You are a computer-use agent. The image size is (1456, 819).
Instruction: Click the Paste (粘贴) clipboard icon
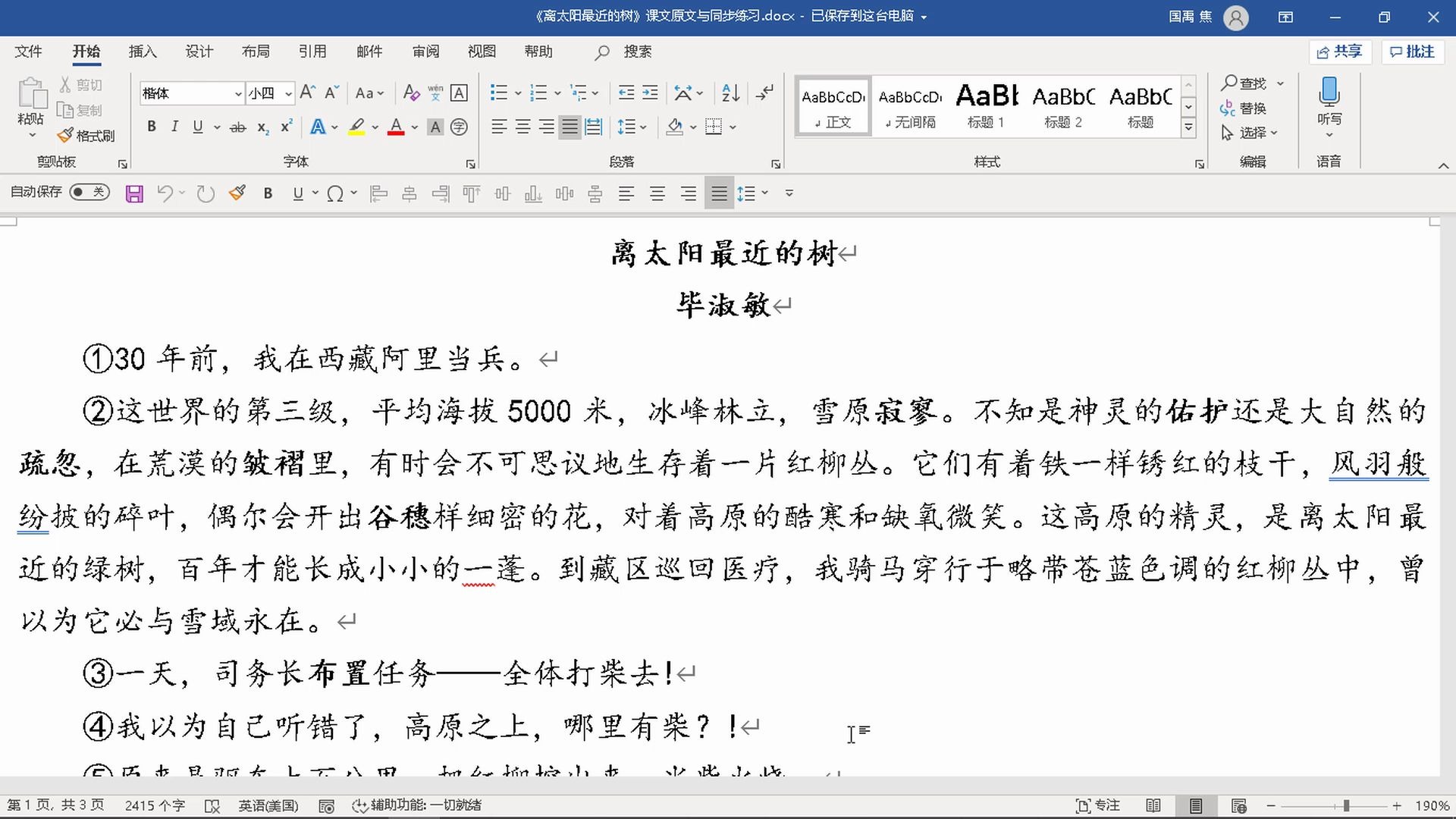[31, 93]
